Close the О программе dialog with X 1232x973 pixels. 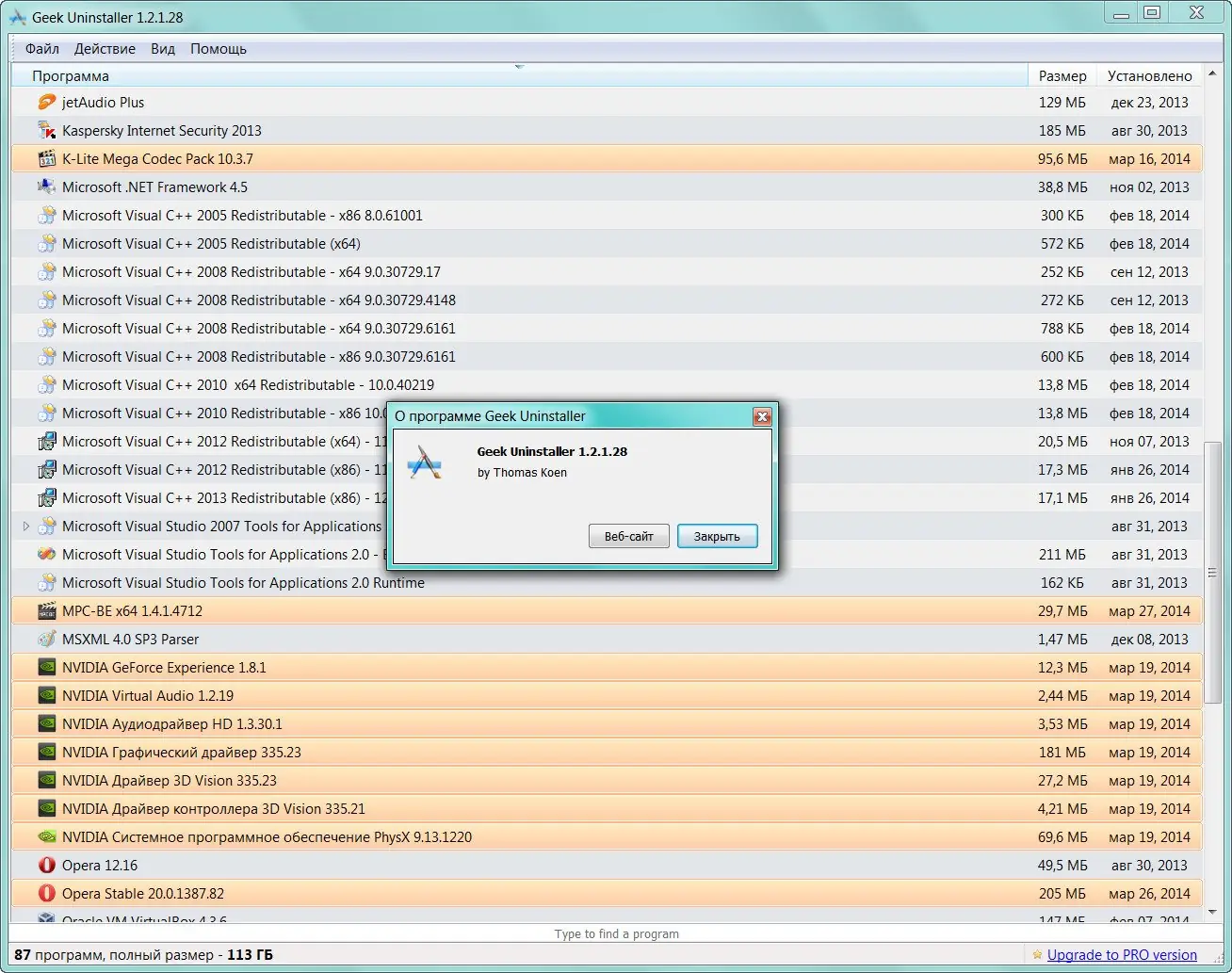click(x=762, y=416)
